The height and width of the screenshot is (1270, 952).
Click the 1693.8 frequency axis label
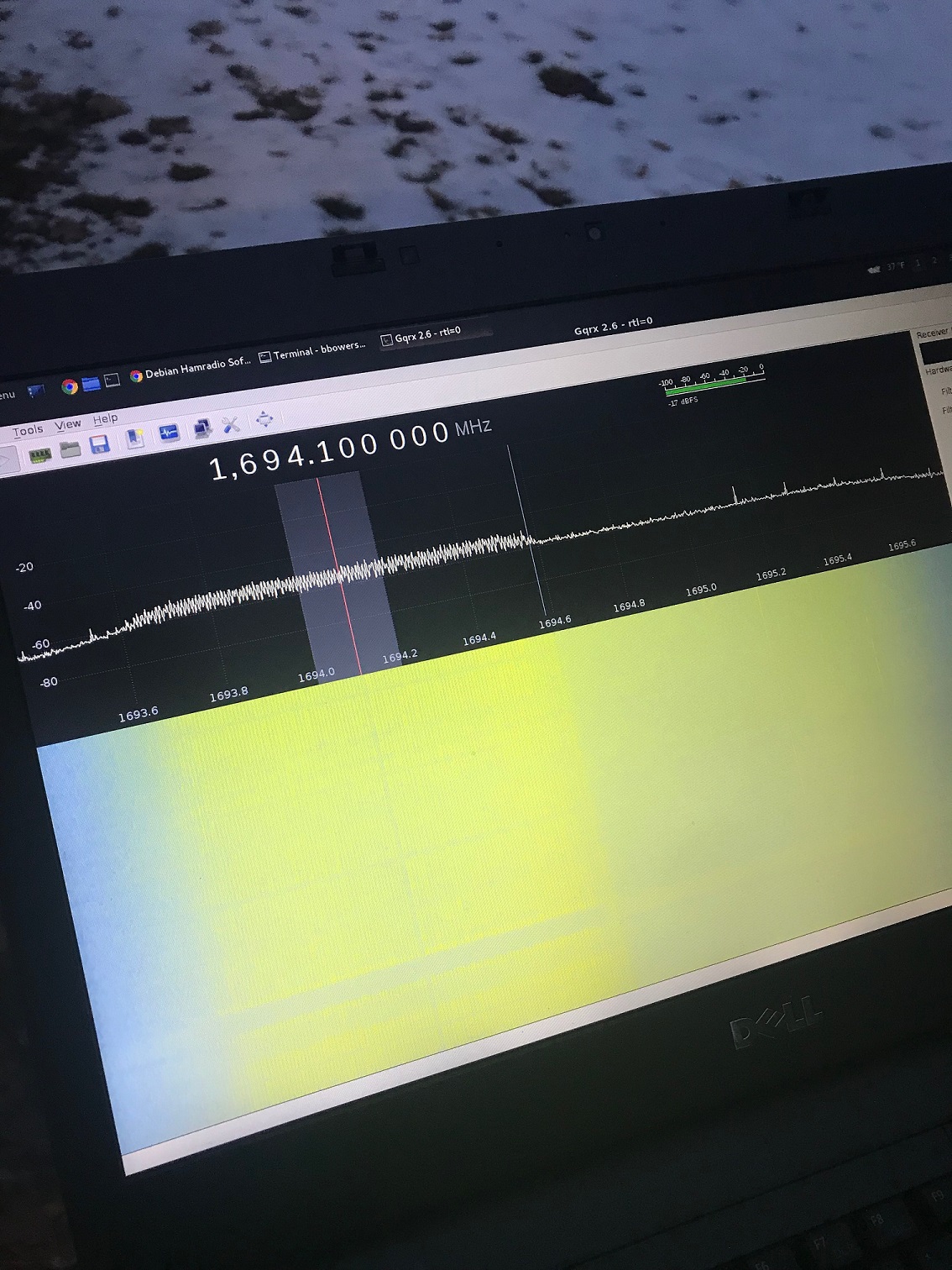[228, 694]
